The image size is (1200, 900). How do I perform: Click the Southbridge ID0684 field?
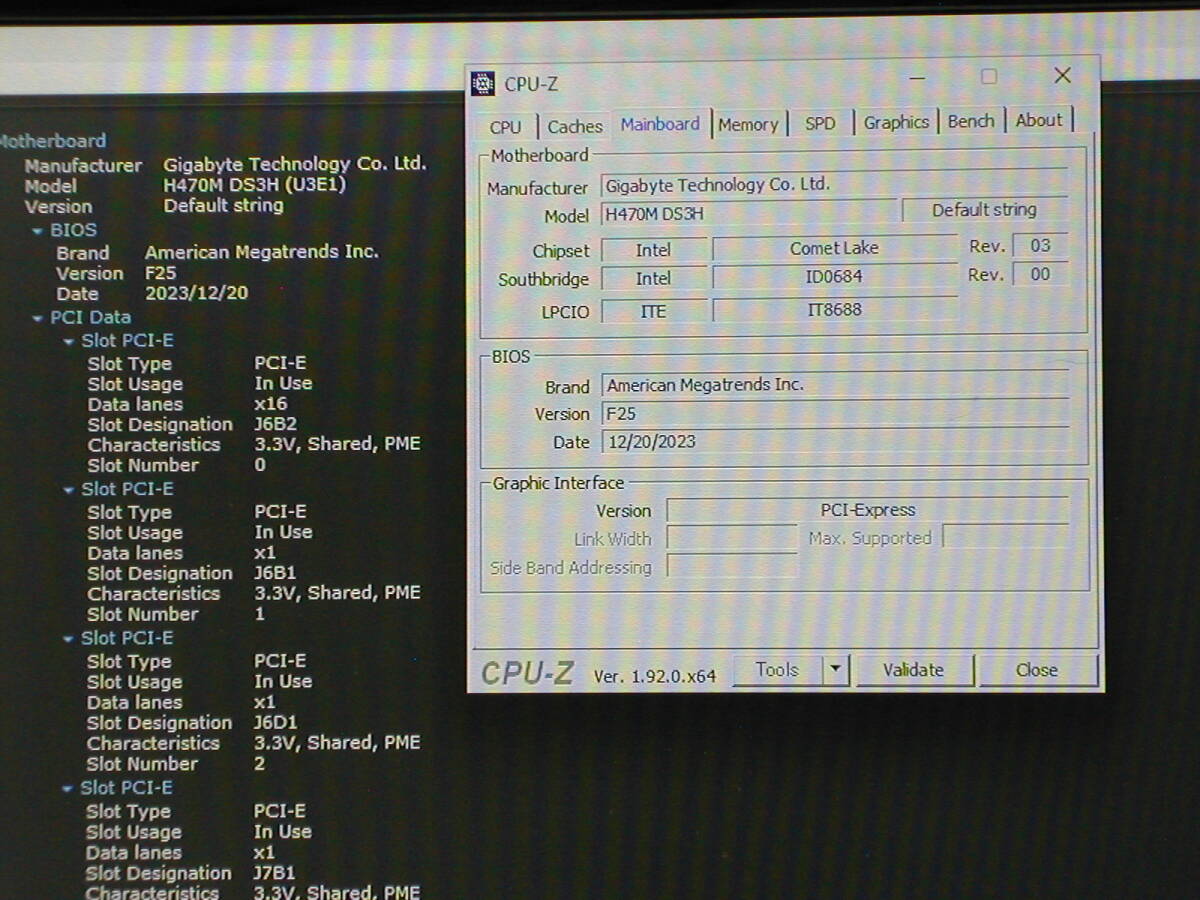click(x=834, y=277)
